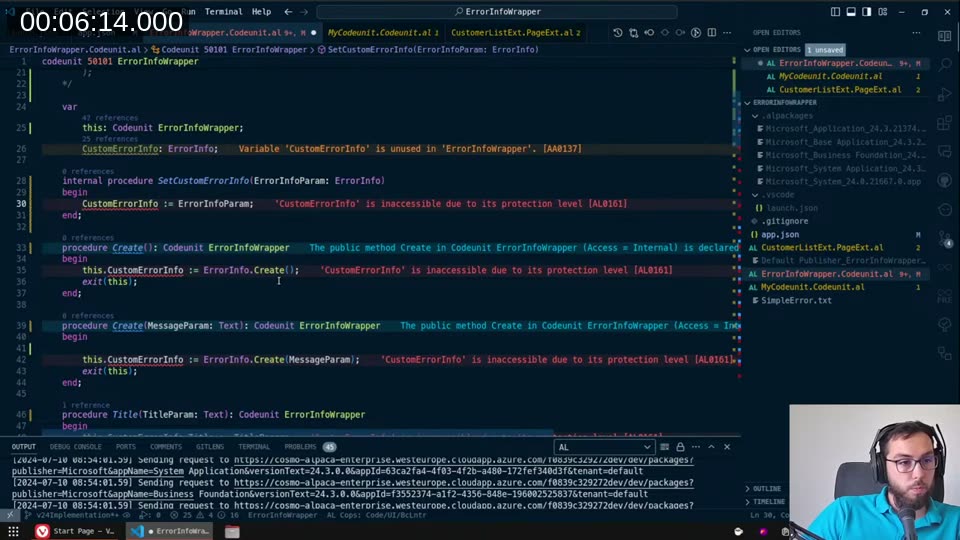Open the Help menu
The height and width of the screenshot is (540, 960).
(261, 12)
